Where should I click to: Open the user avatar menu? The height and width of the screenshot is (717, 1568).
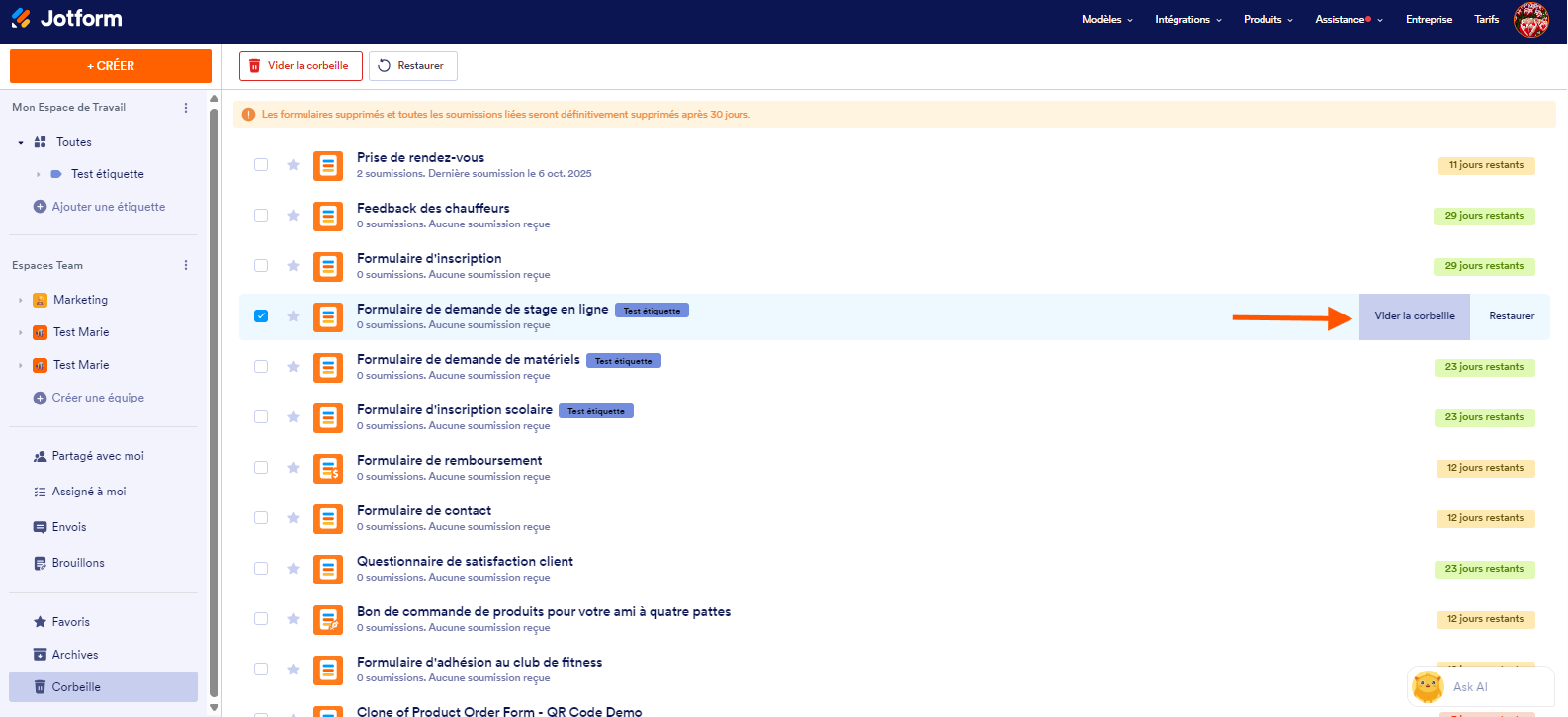(x=1531, y=20)
